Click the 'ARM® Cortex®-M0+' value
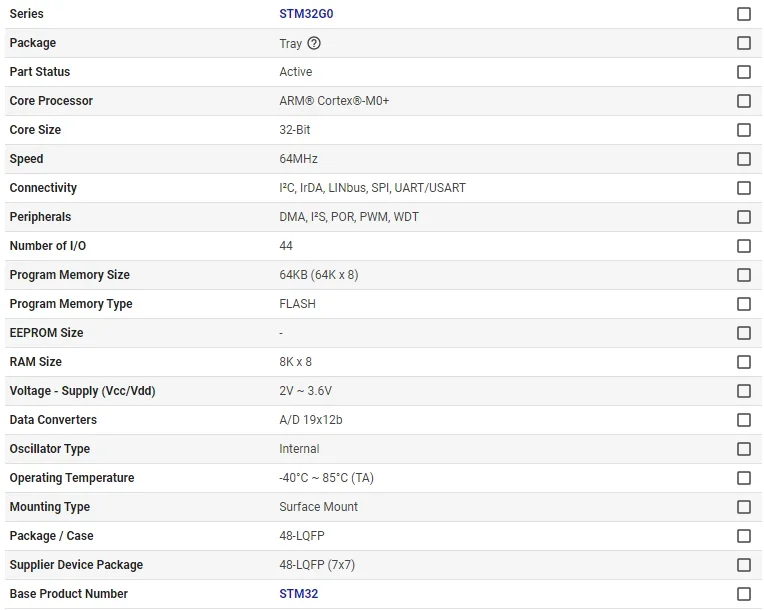 pyautogui.click(x=334, y=101)
